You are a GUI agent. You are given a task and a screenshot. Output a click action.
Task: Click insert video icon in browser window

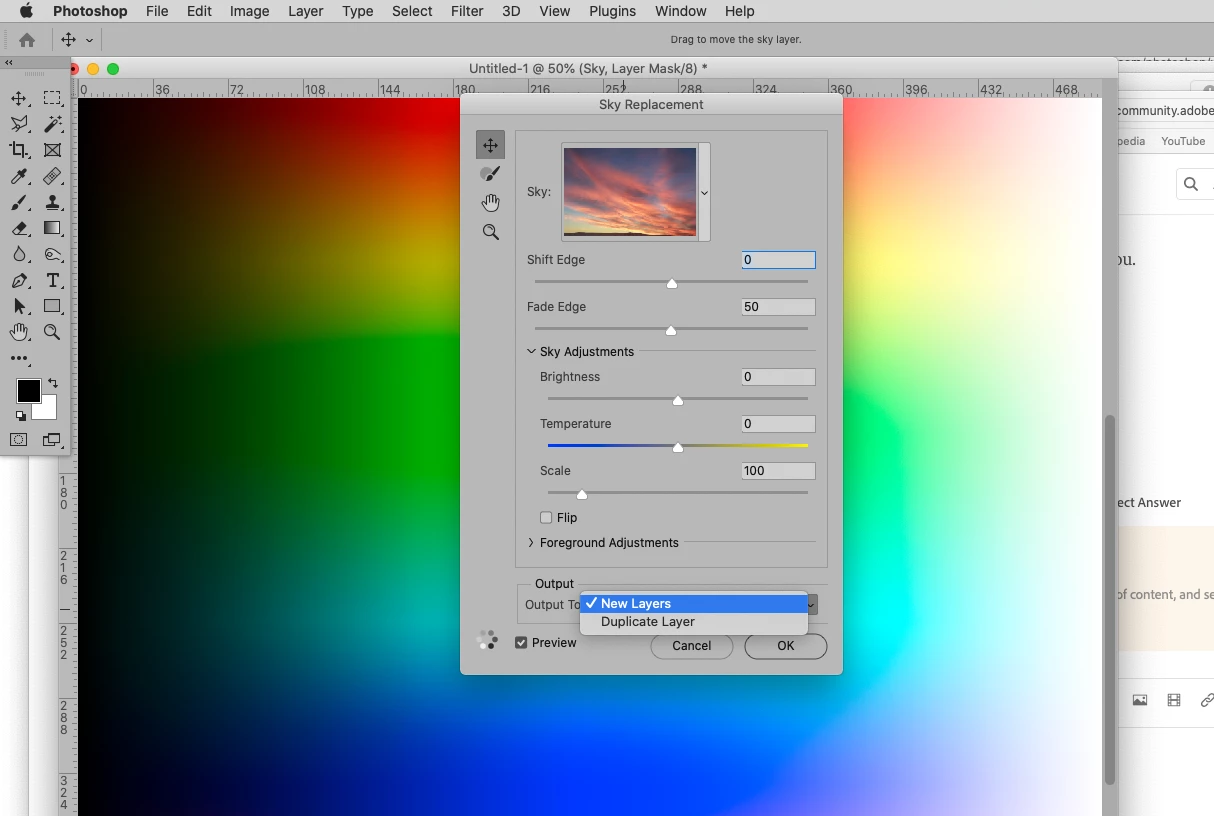(x=1174, y=700)
